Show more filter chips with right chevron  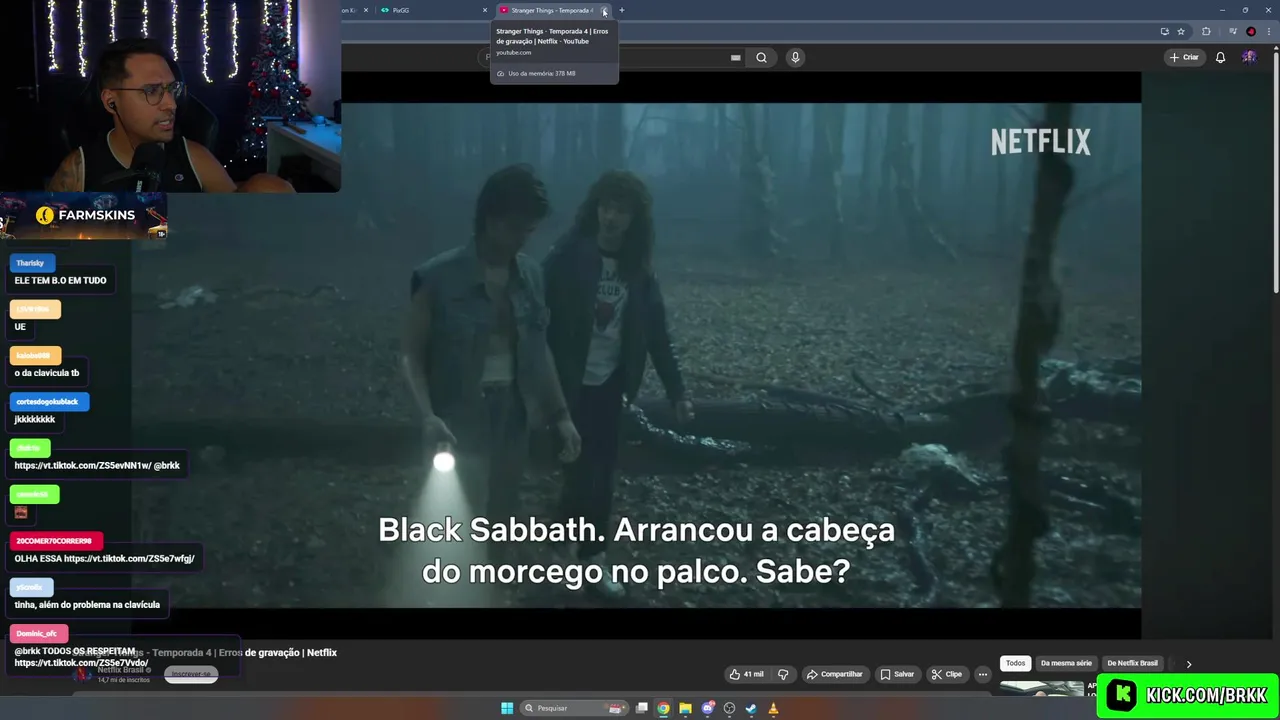(1188, 664)
